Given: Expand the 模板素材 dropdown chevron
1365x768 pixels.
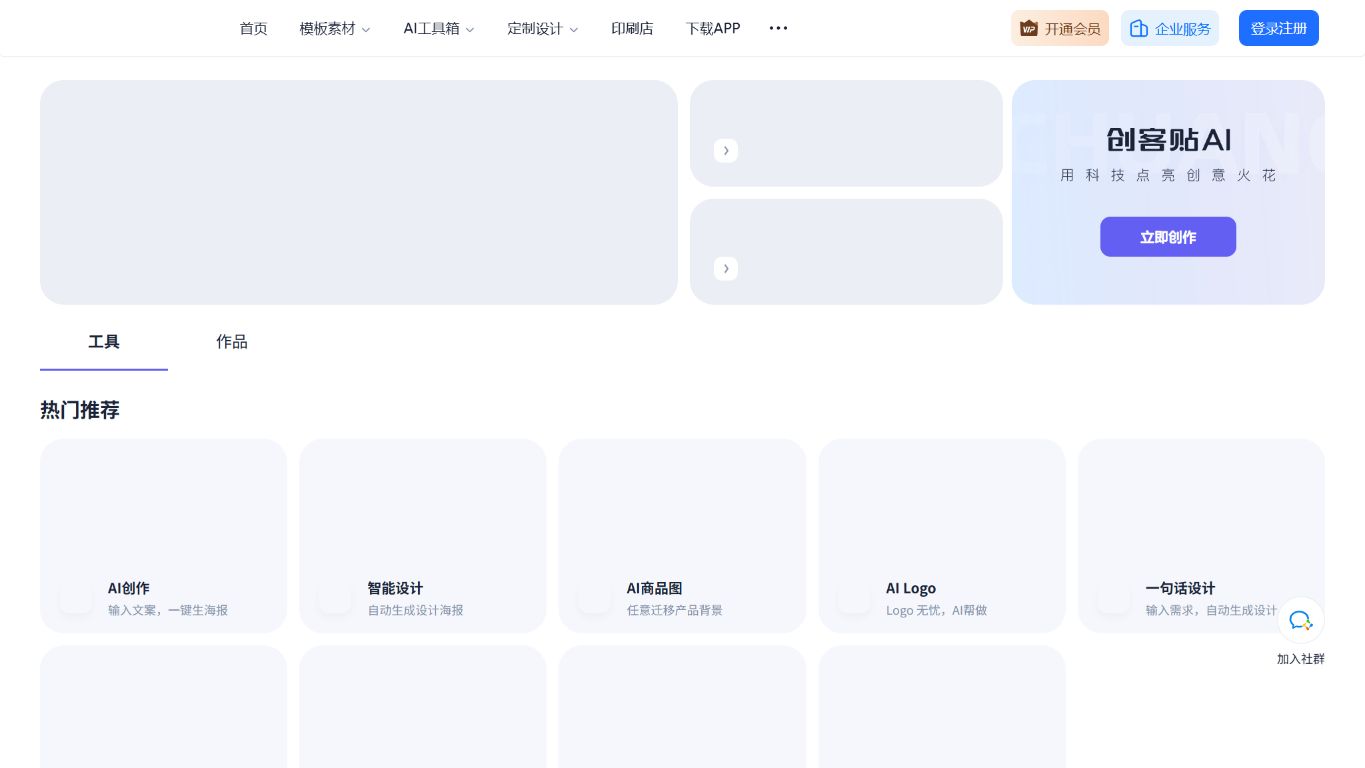Looking at the screenshot, I should (366, 30).
